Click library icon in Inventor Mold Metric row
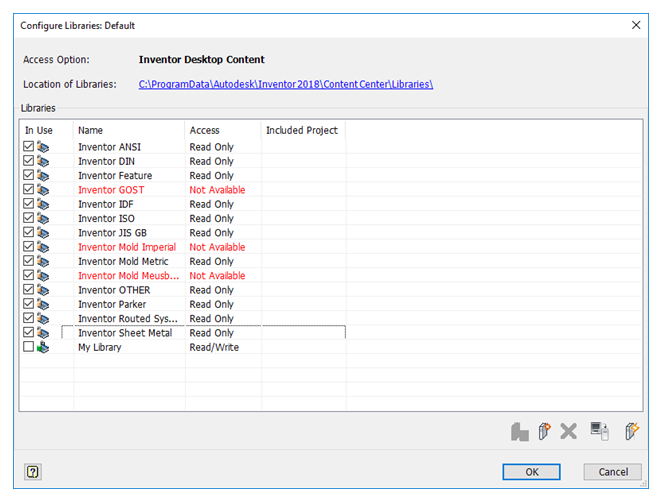This screenshot has height=499, width=661. click(43, 262)
